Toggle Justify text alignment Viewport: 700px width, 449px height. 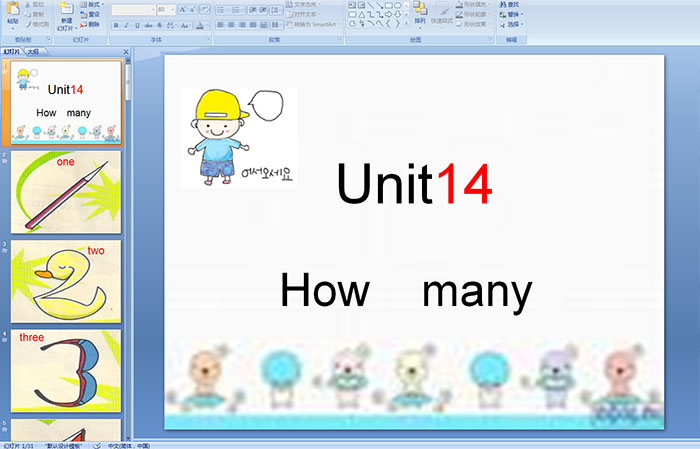(253, 25)
